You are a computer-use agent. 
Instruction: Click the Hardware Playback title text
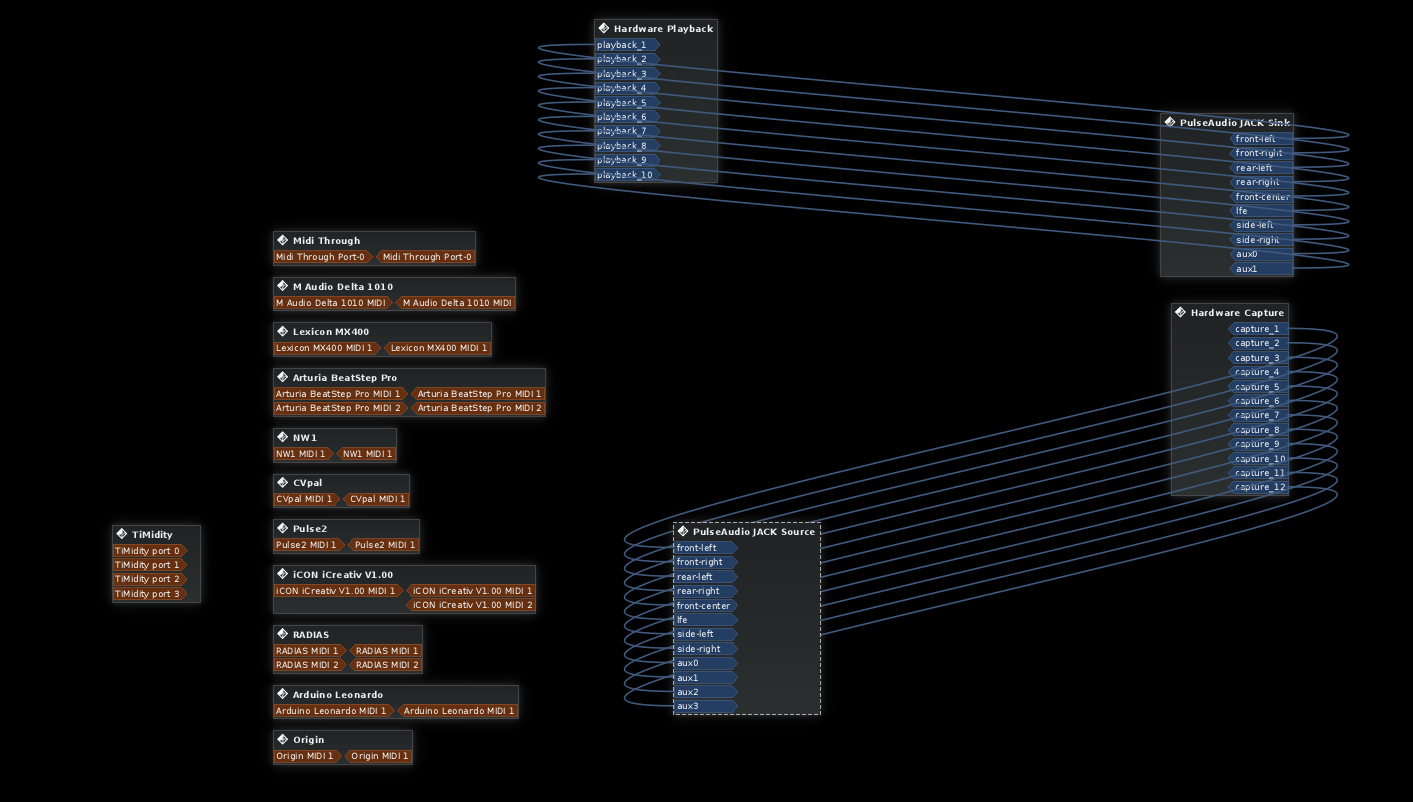663,29
